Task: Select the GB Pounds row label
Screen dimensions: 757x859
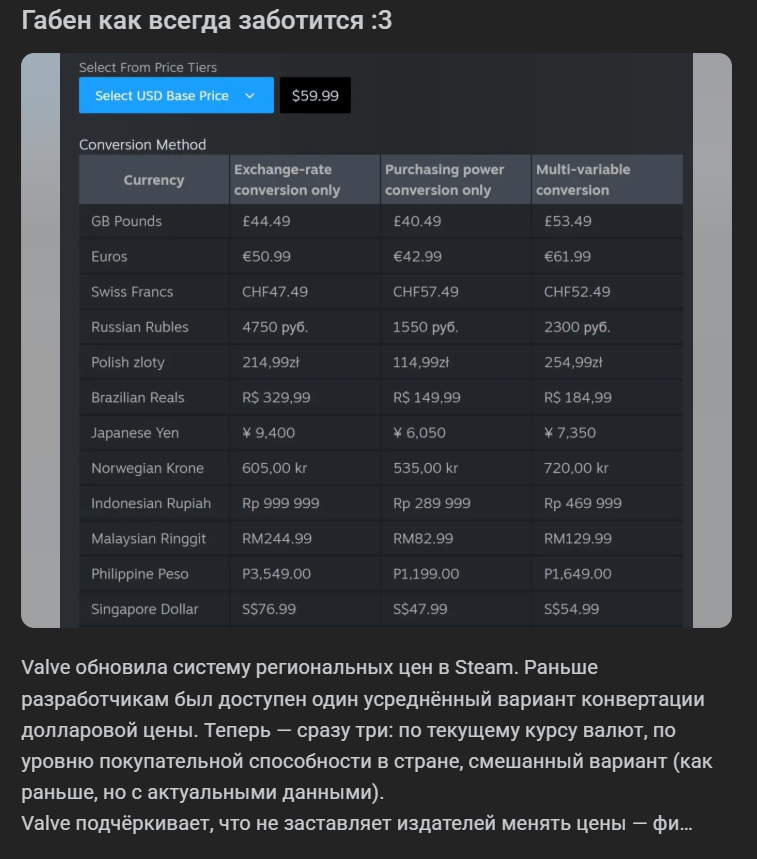Action: point(126,221)
